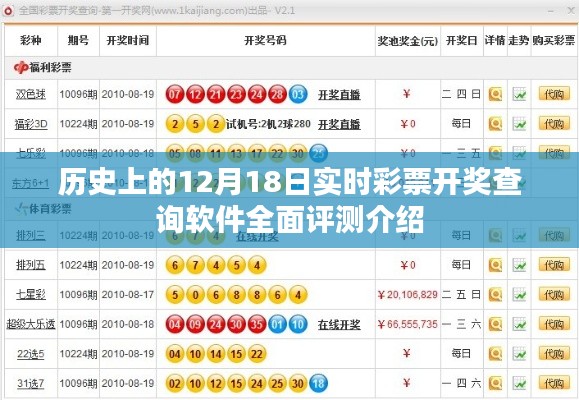Click blue ball 01 in 超级大乐透 row
This screenshot has height=400, width=579.
point(277,324)
